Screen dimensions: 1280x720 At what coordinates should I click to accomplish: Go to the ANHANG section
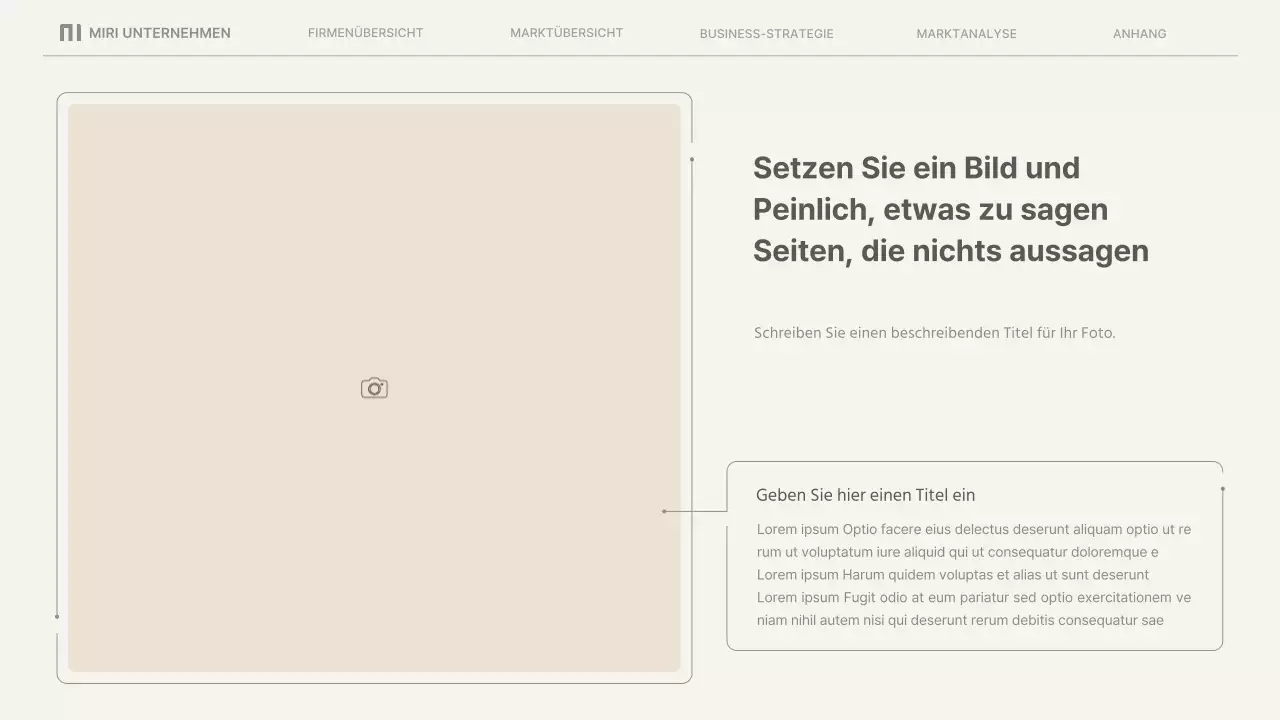click(1139, 33)
